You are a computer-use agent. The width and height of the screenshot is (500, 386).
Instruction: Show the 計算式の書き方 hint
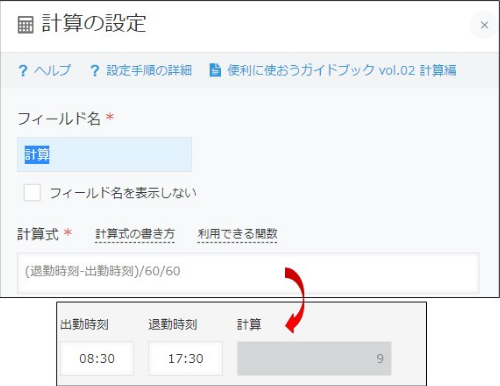(135, 234)
